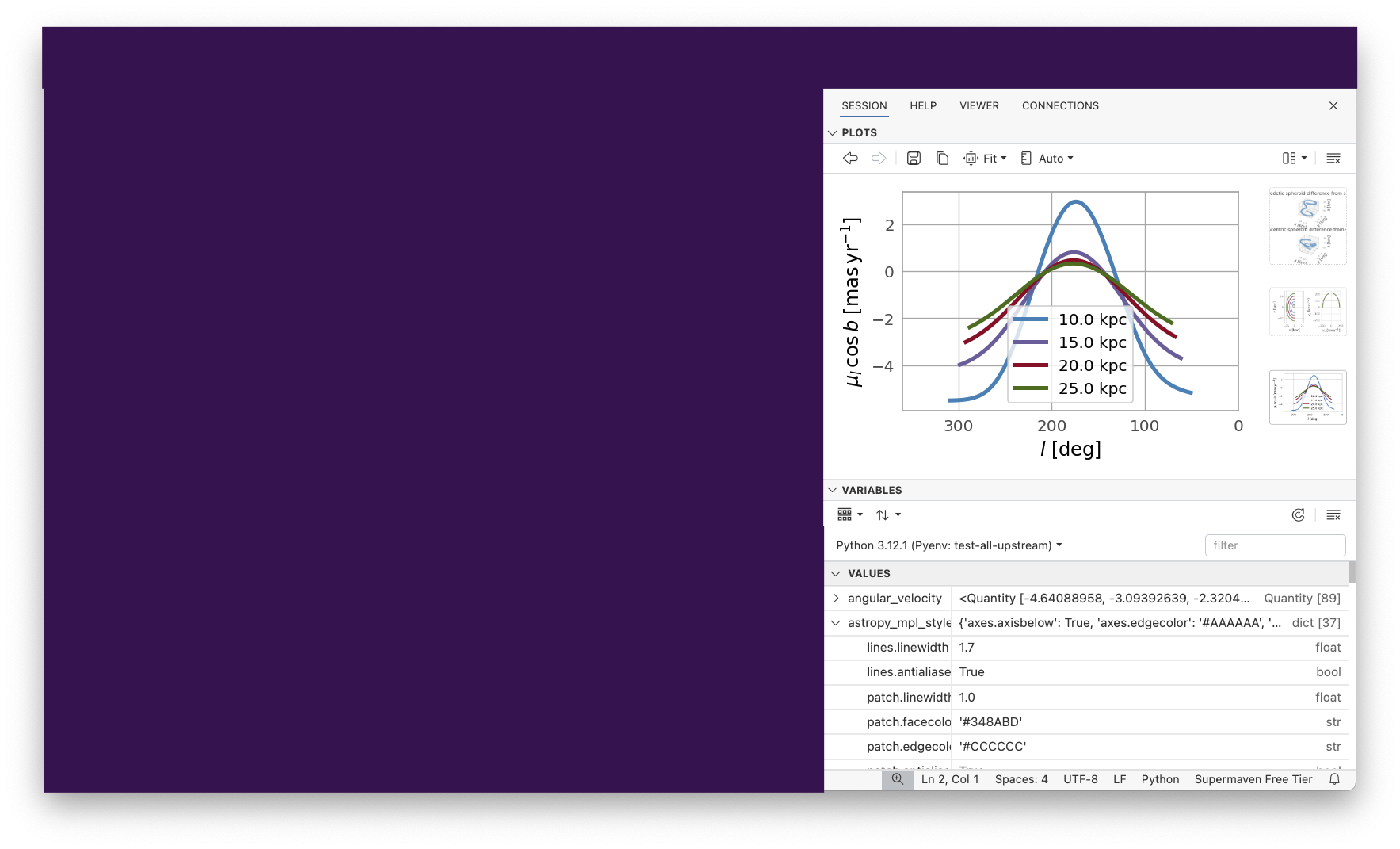Click the Quantity [89] type cell
Screen dimensions: 1400x849
tap(1302, 599)
